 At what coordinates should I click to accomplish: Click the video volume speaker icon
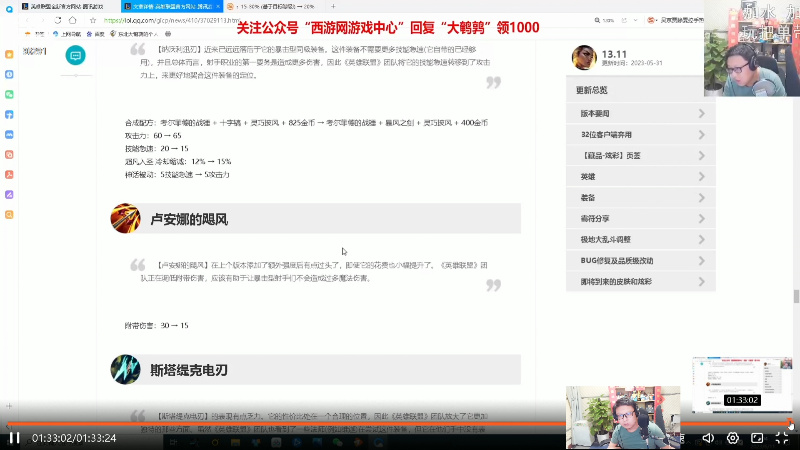(x=708, y=438)
